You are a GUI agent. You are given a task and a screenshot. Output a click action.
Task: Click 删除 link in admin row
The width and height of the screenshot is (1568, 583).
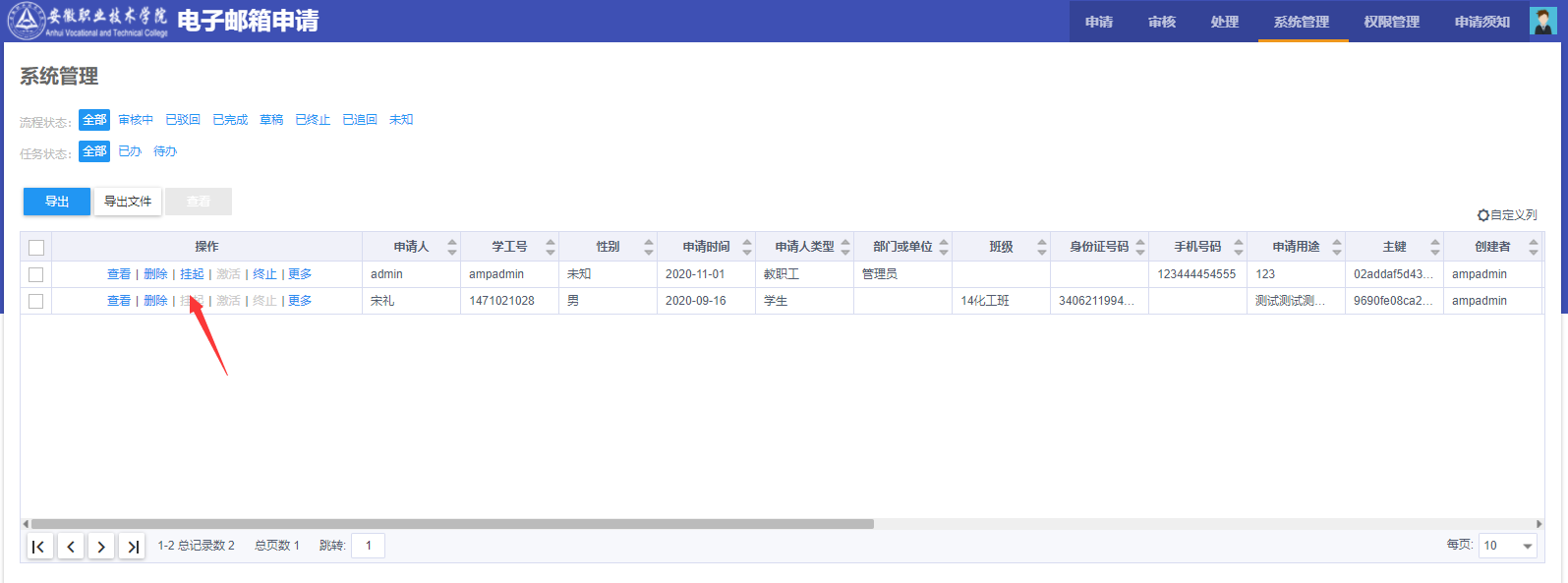(155, 274)
